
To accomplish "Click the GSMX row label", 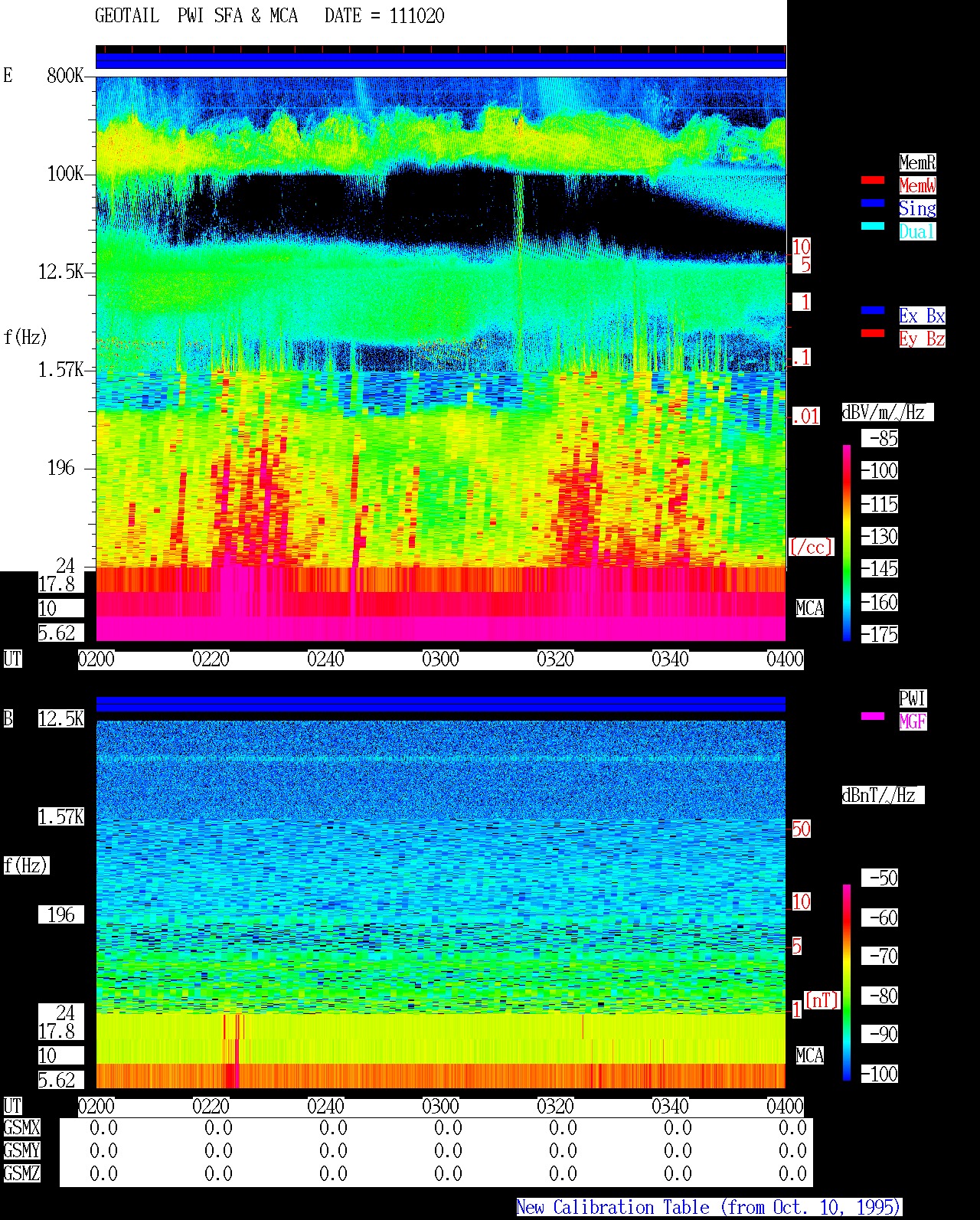I will click(x=21, y=1128).
